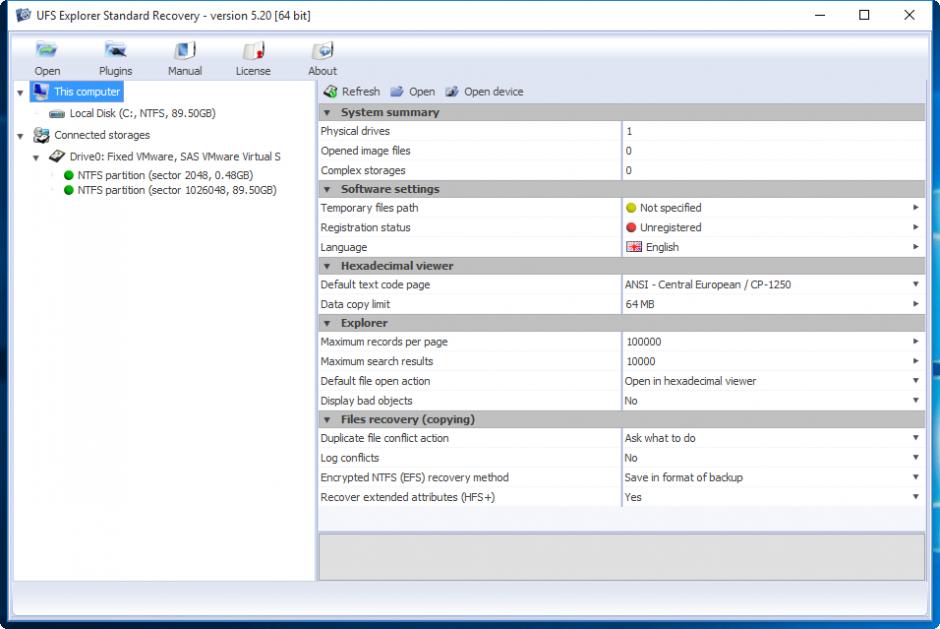Click the Open device label
The height and width of the screenshot is (629, 940).
(x=493, y=92)
